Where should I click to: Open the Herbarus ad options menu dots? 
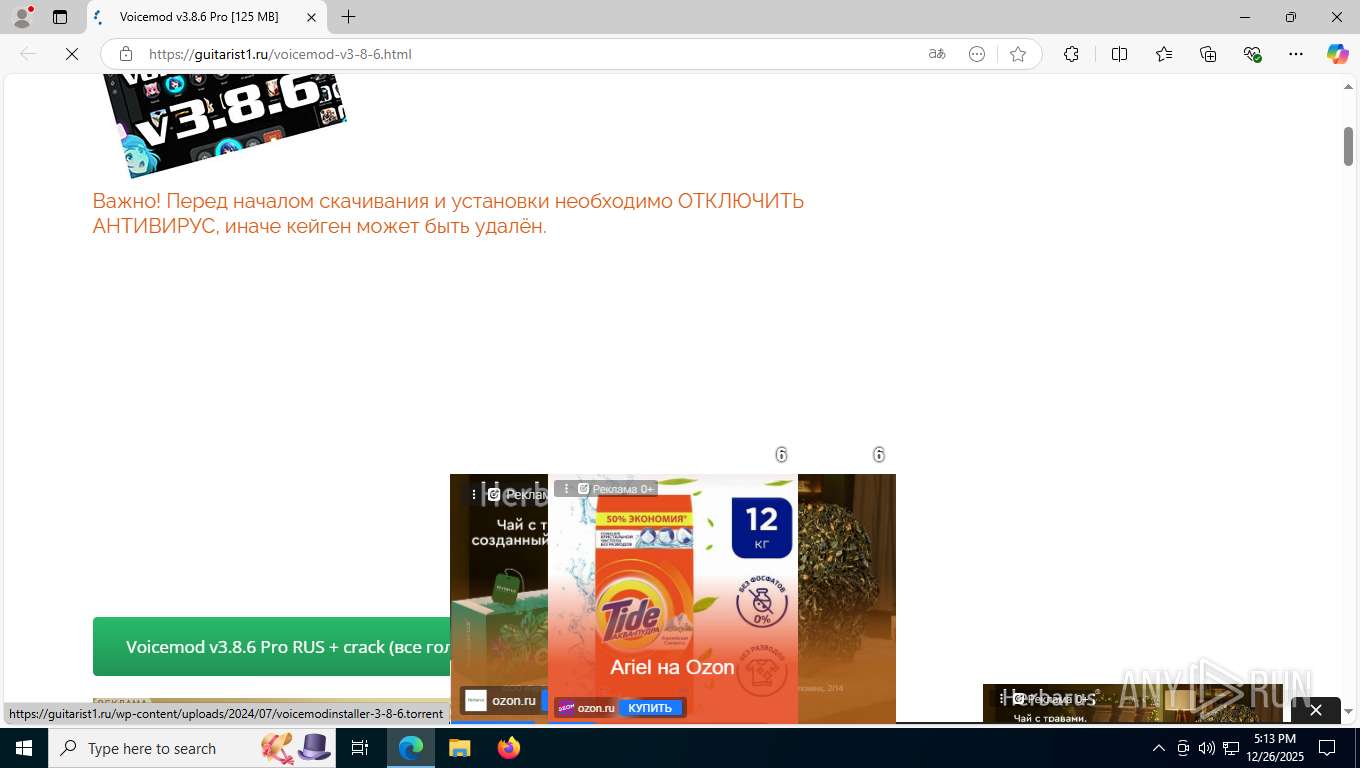[x=474, y=494]
